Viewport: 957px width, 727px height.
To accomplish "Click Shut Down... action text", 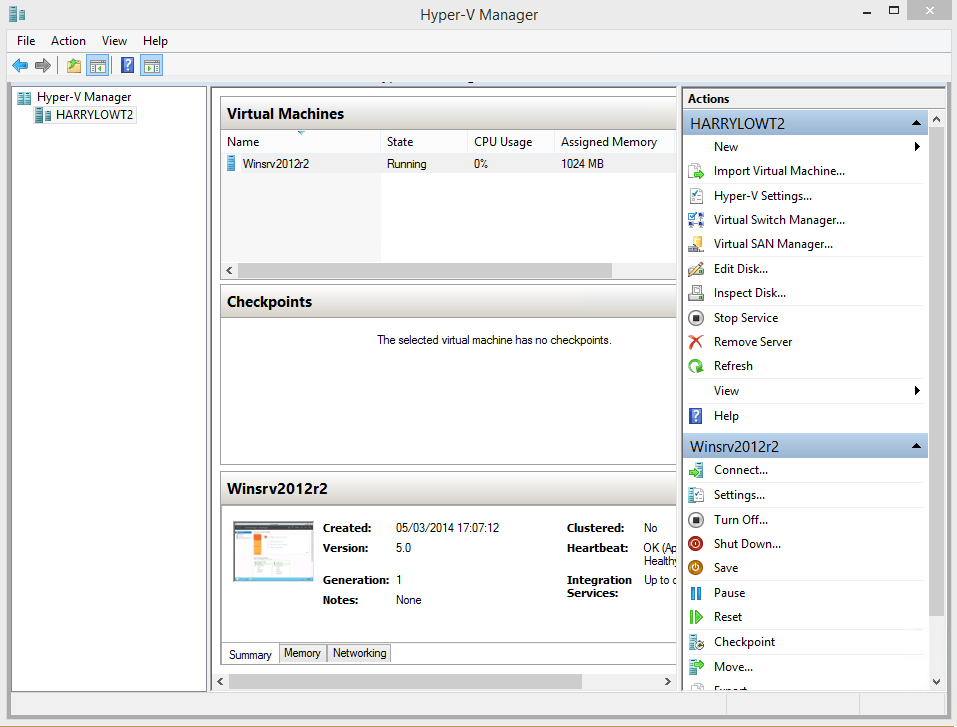I will click(x=747, y=544).
